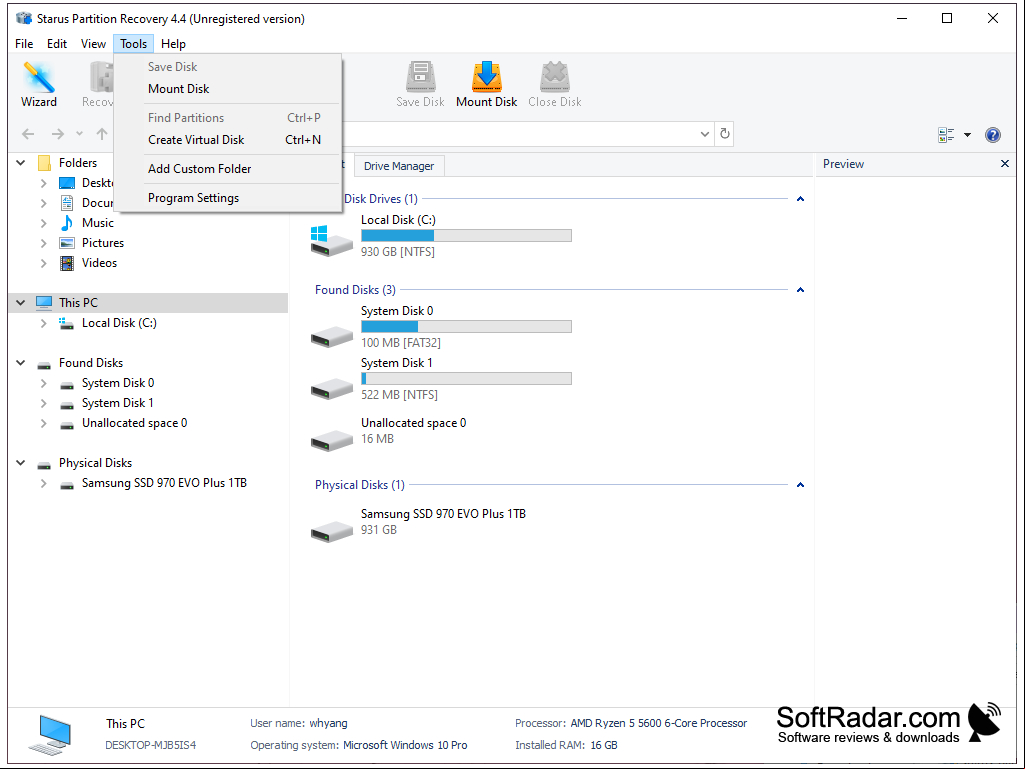The height and width of the screenshot is (769, 1025).
Task: Select System Disk 1 label in tree
Action: pos(118,403)
